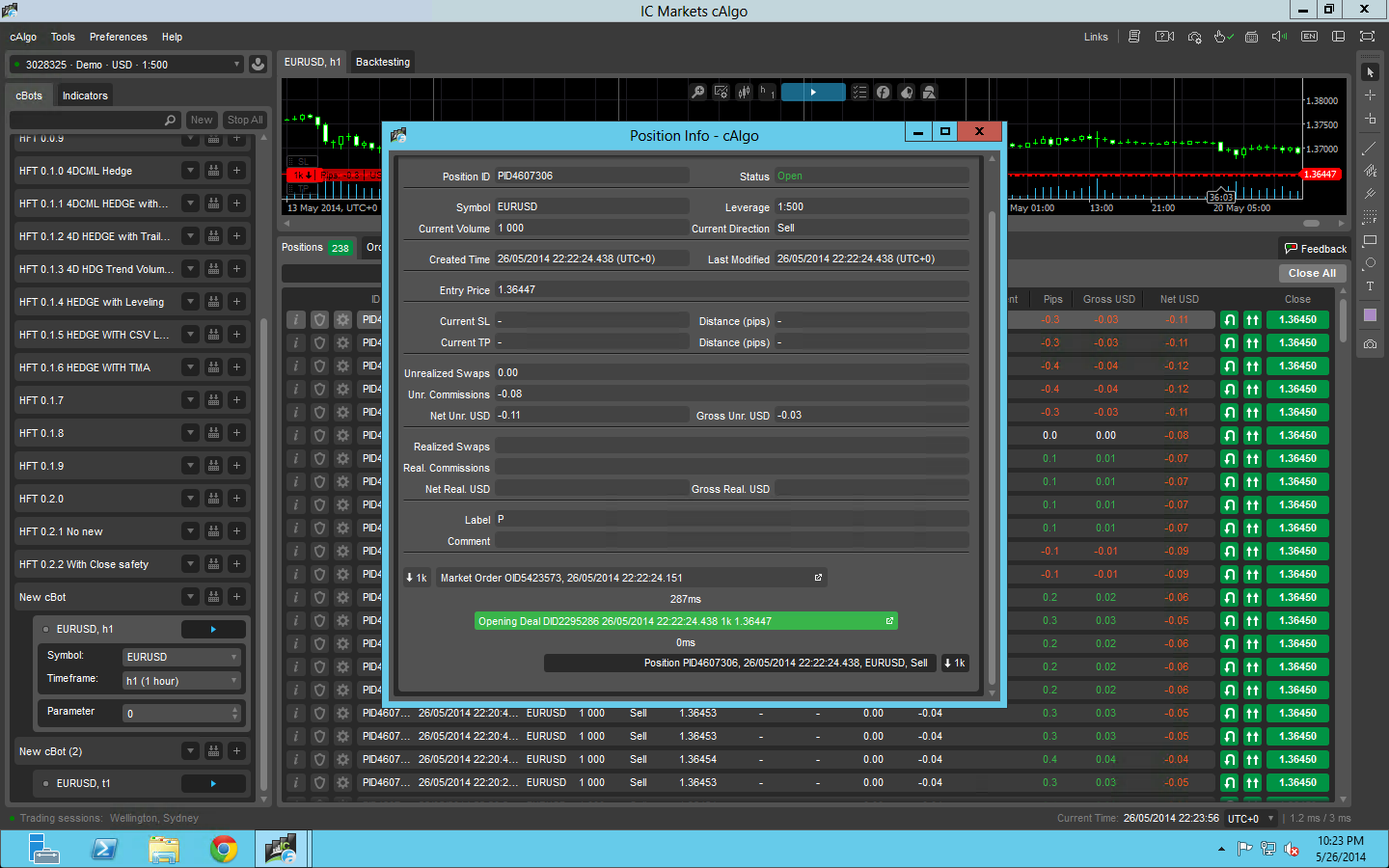Select the Positions 238 tab
This screenshot has width=1389, height=868.
316,248
